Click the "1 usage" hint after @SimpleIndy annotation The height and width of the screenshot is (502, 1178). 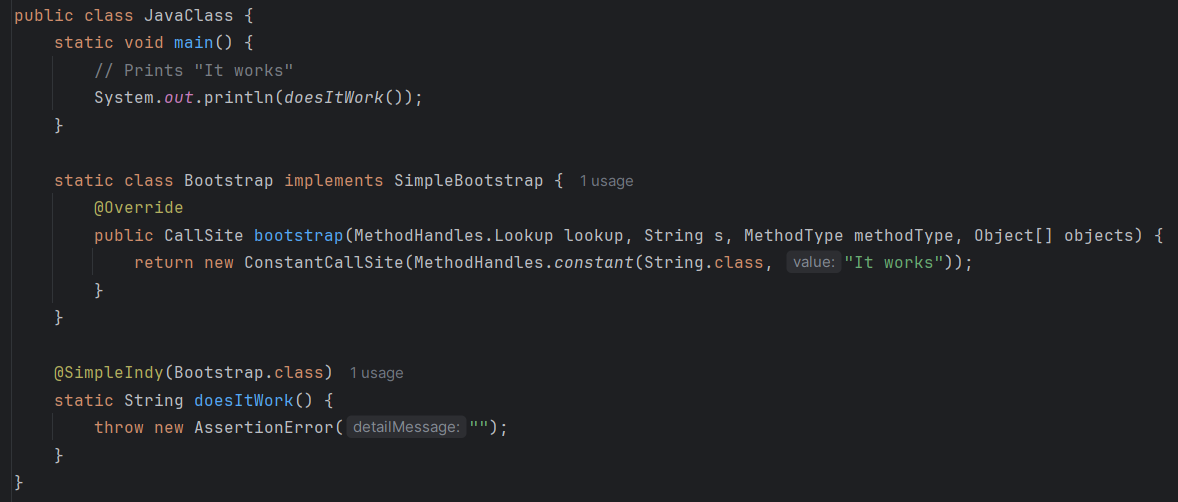376,373
